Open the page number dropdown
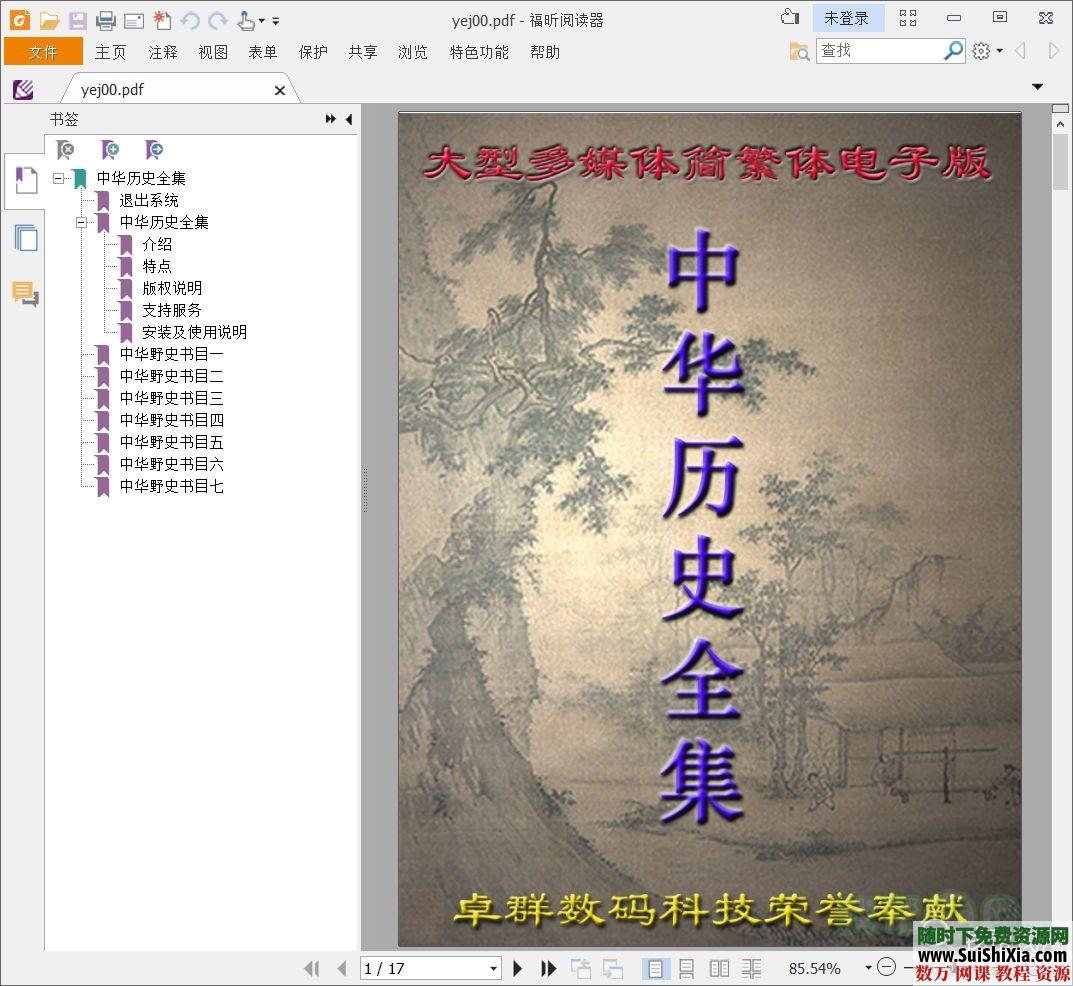Screen dimensions: 1073x986 coord(492,967)
